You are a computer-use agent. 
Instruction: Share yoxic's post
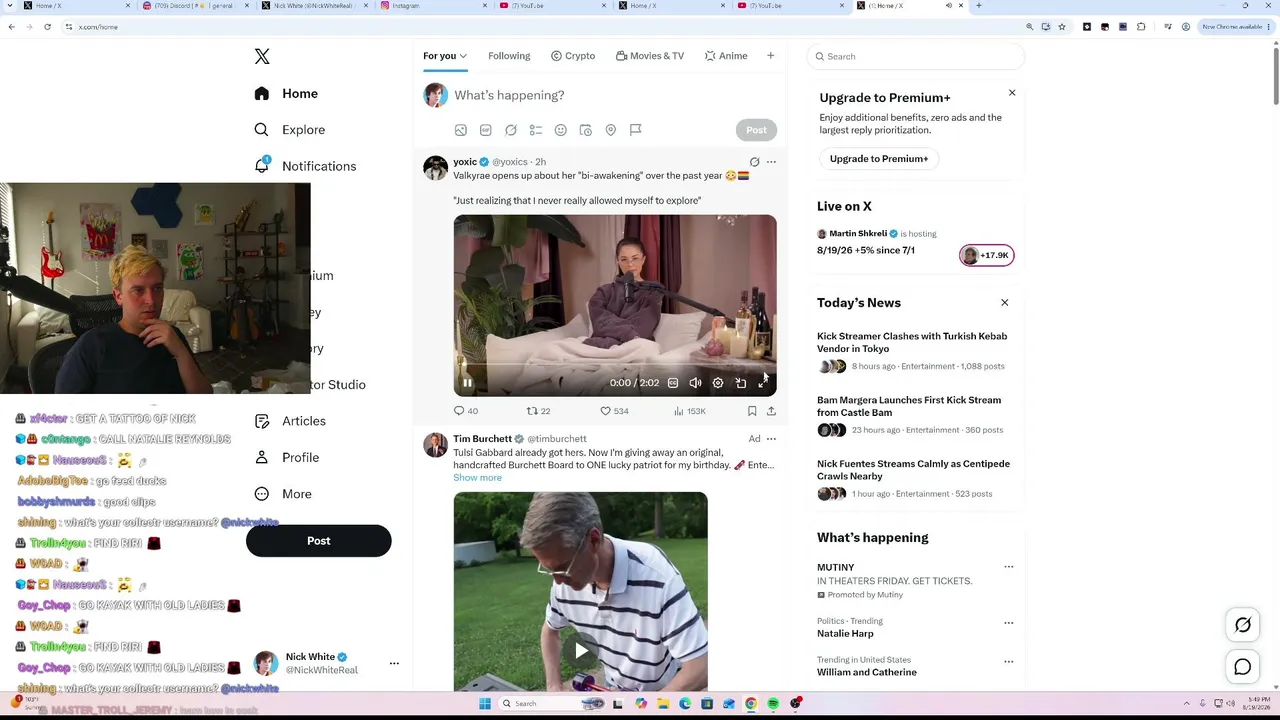[771, 411]
